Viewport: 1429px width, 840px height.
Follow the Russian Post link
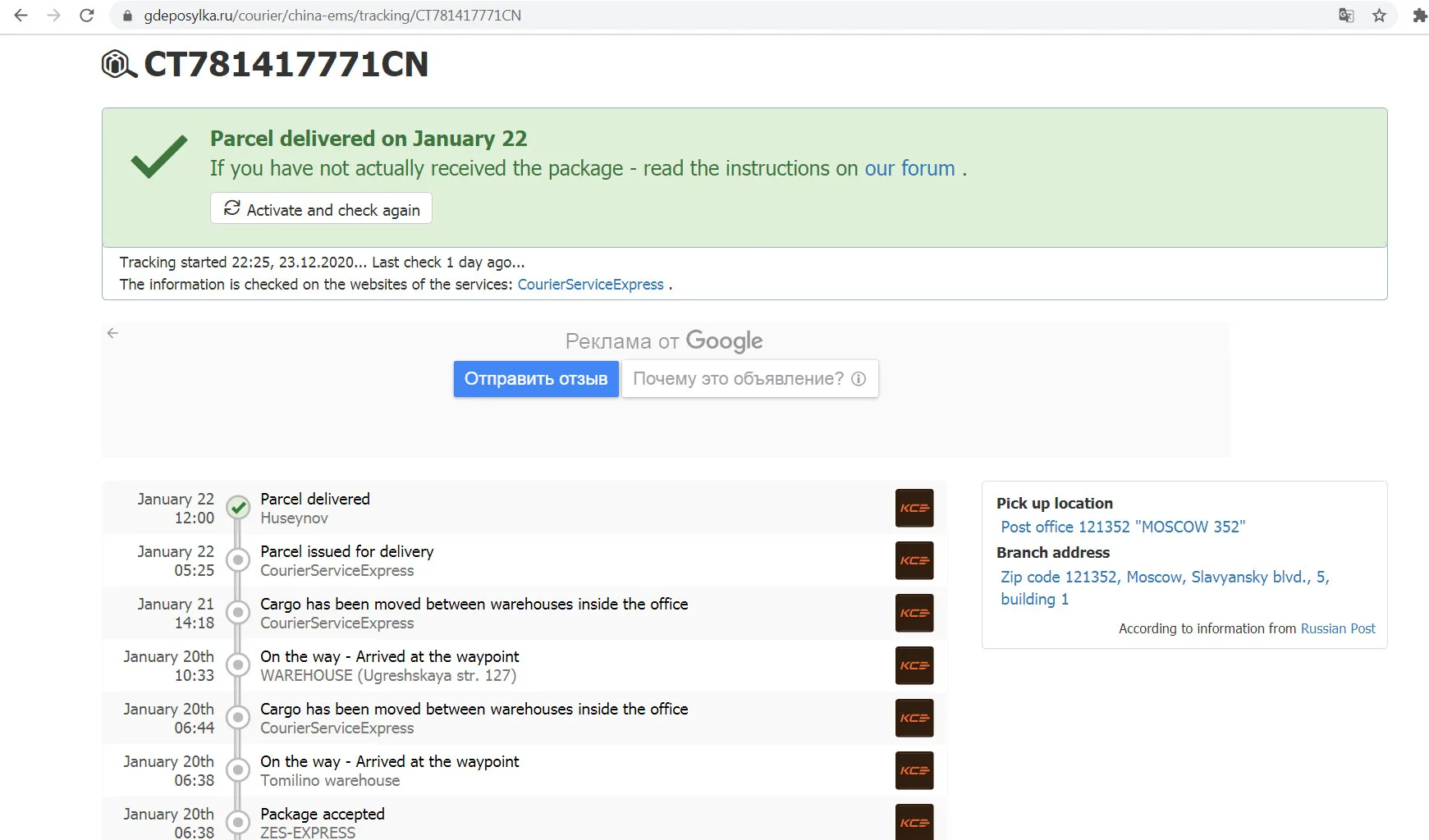(1337, 628)
